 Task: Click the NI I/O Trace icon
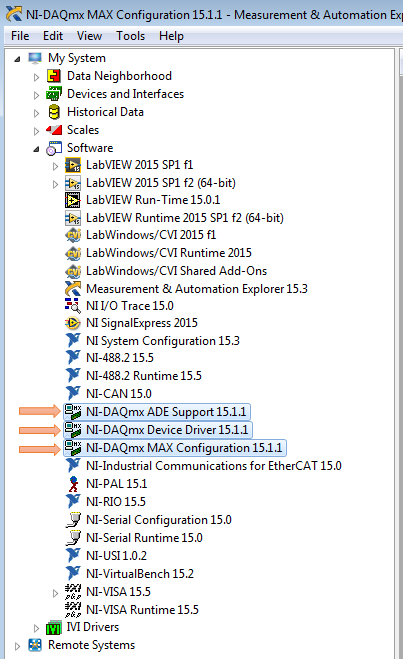tap(73, 306)
